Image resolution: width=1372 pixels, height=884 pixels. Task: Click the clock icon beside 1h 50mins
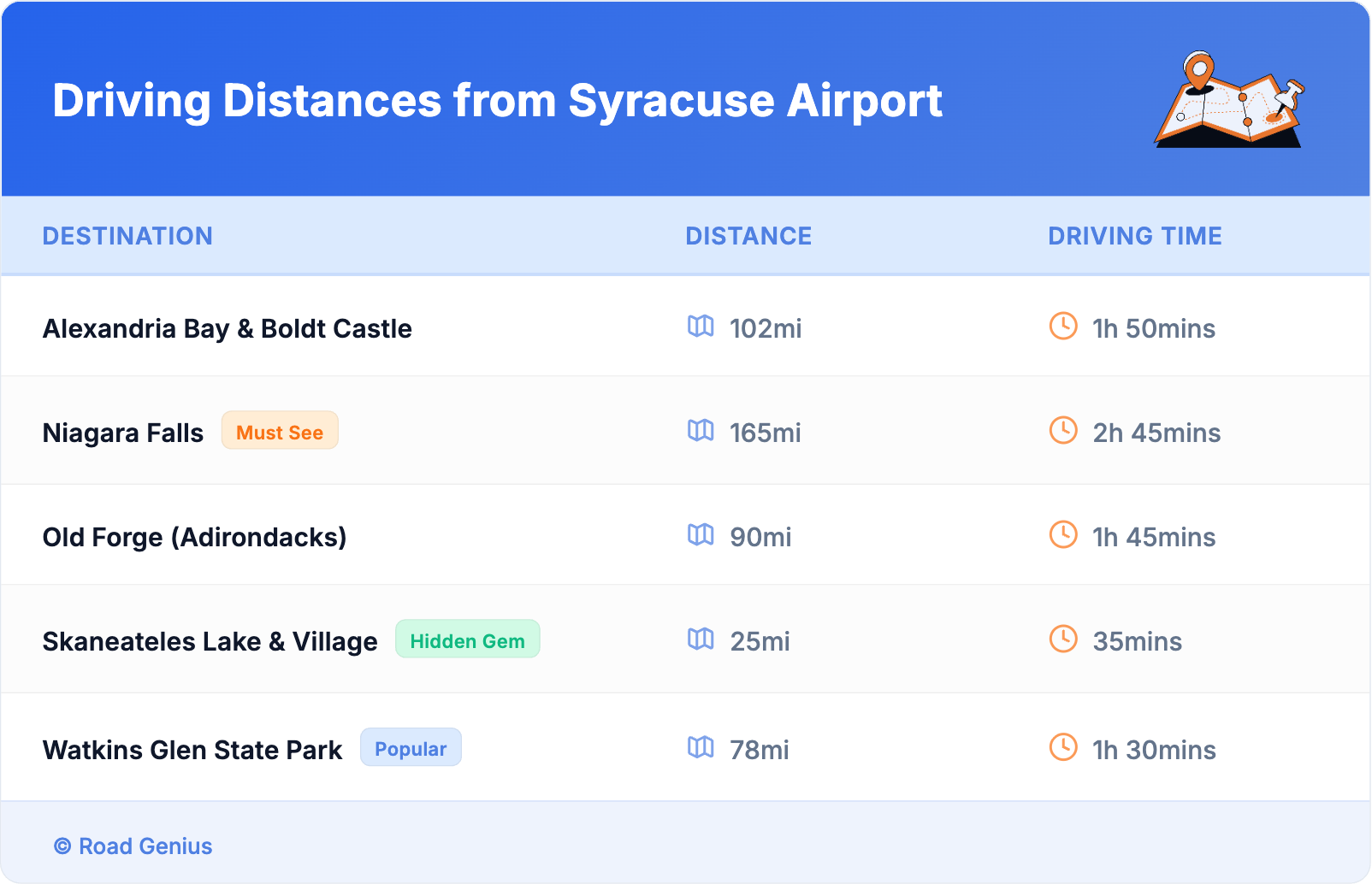click(1063, 327)
